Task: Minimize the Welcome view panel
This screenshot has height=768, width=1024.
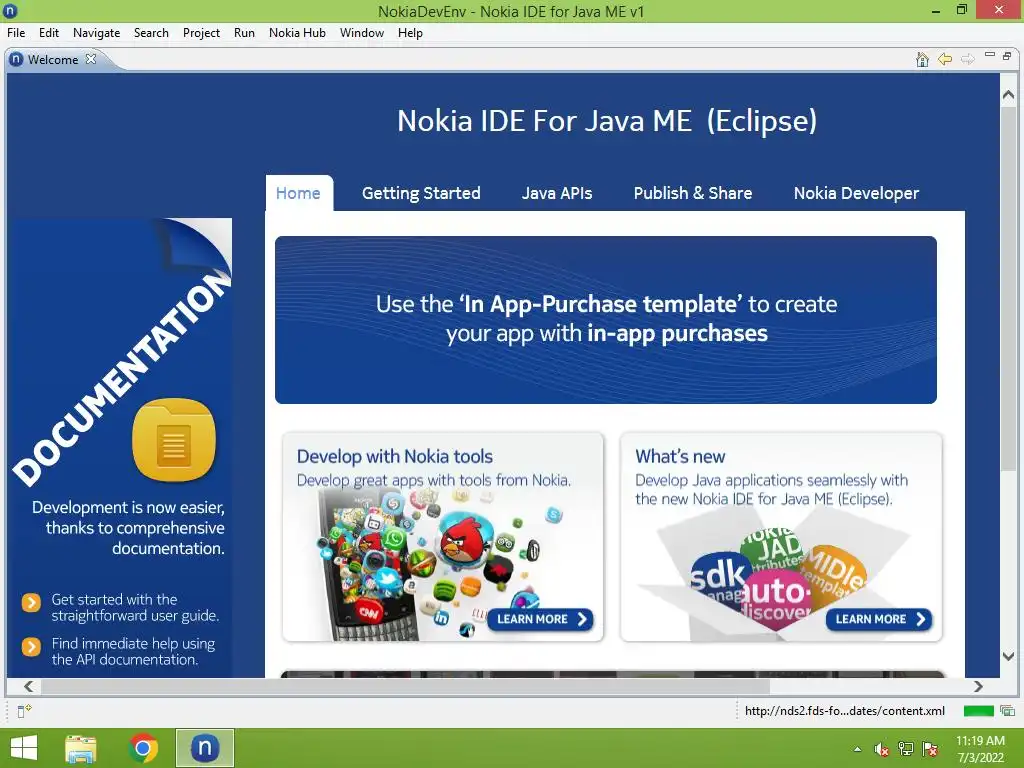Action: 990,56
